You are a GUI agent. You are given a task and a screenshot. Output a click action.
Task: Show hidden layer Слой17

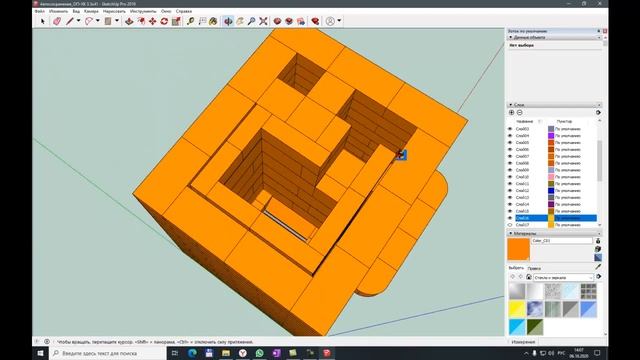pyautogui.click(x=510, y=225)
